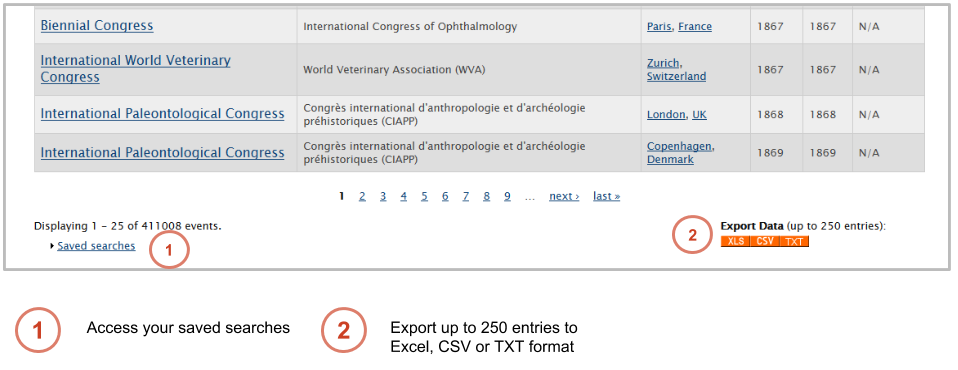Open the Saved searches link
This screenshot has width=958, height=370.
(96, 246)
